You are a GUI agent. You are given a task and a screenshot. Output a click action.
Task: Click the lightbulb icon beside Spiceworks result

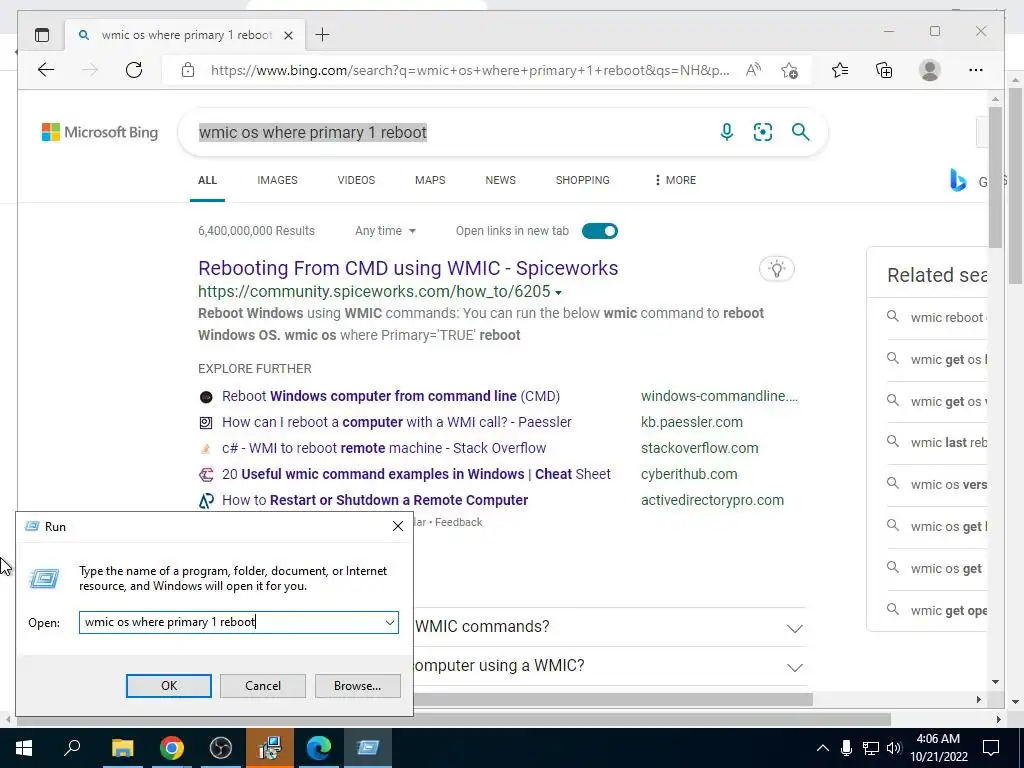(776, 268)
